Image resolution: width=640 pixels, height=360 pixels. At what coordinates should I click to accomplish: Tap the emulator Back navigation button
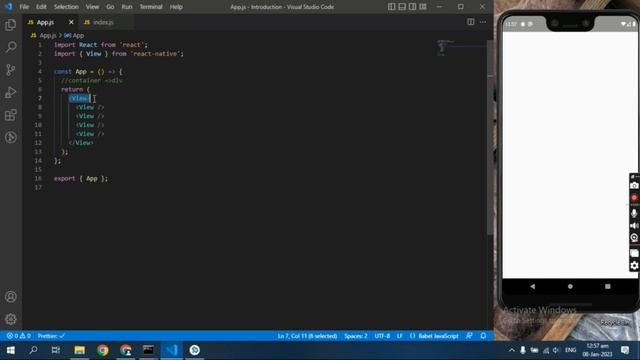click(x=532, y=287)
